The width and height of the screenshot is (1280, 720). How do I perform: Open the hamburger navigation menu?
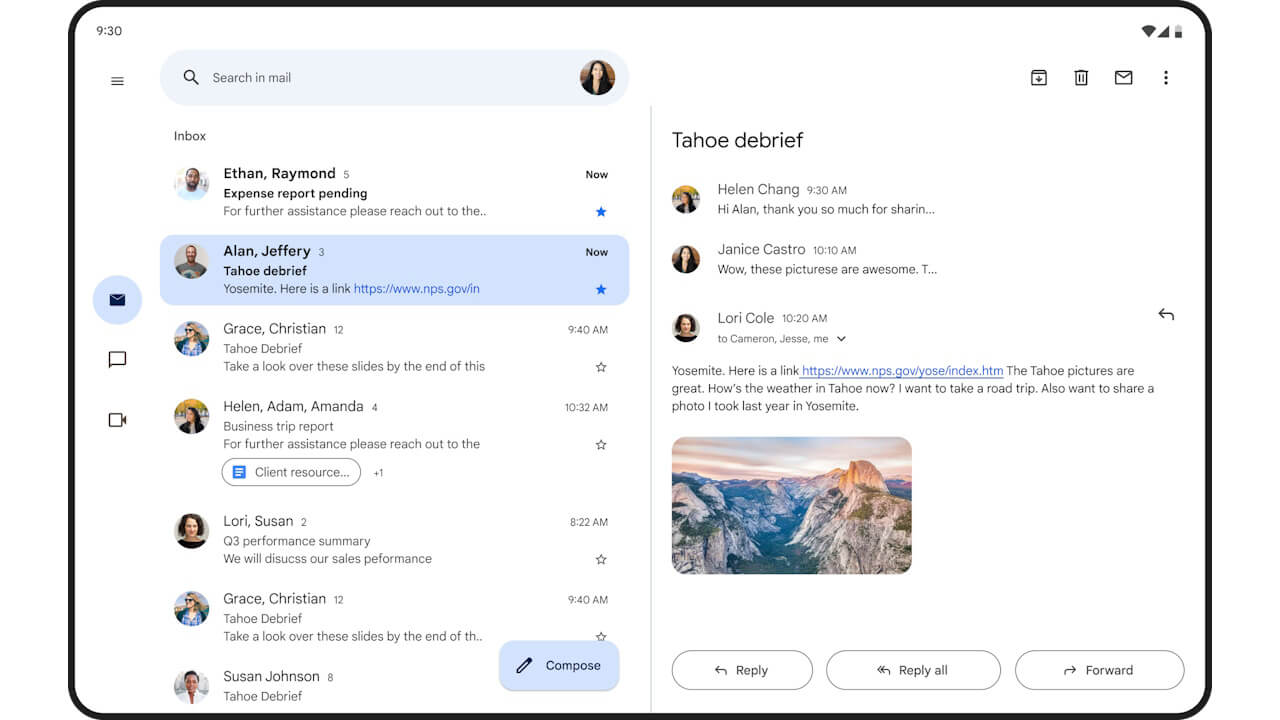tap(117, 81)
